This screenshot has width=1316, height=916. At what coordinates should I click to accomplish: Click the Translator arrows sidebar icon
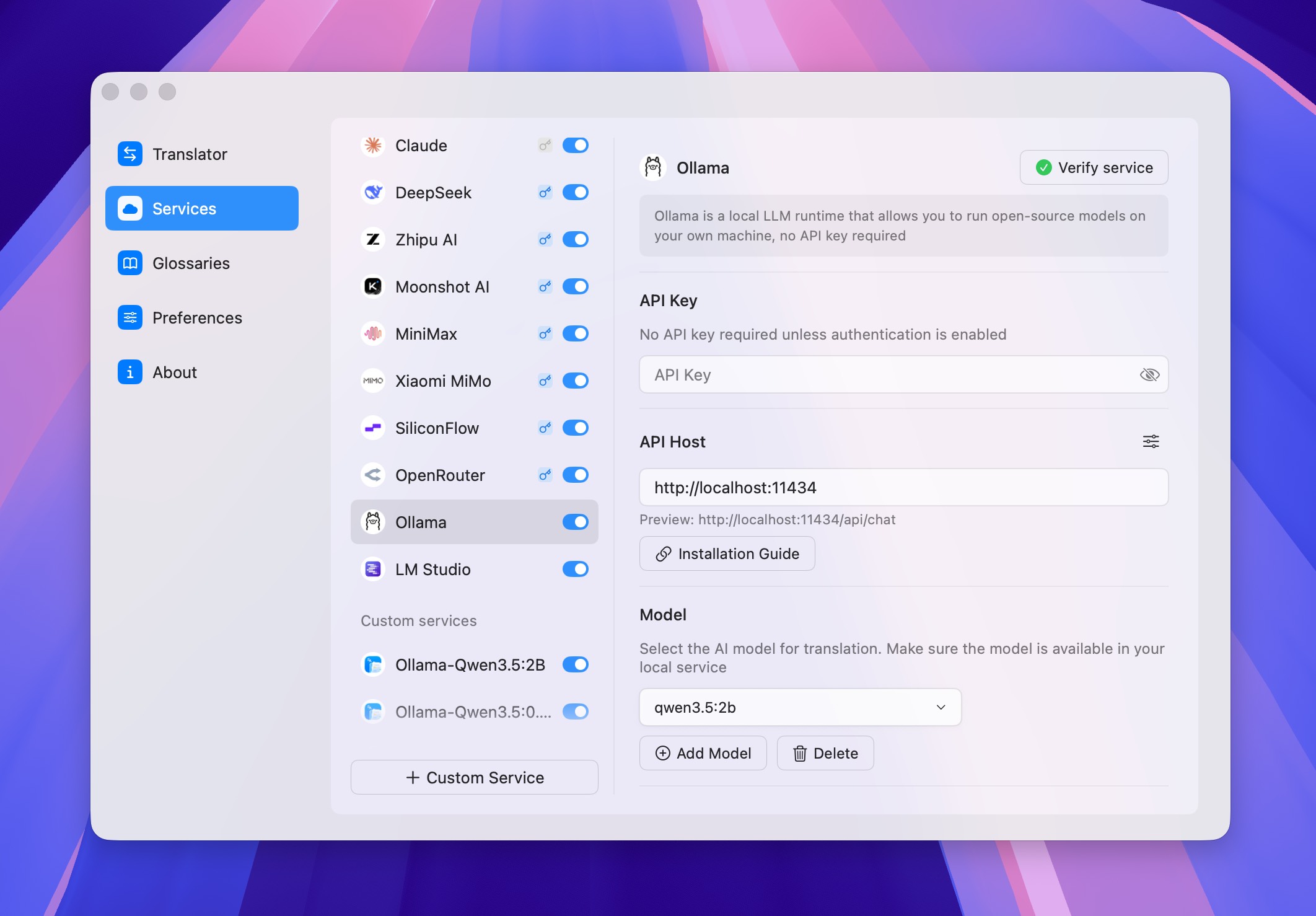coord(130,154)
